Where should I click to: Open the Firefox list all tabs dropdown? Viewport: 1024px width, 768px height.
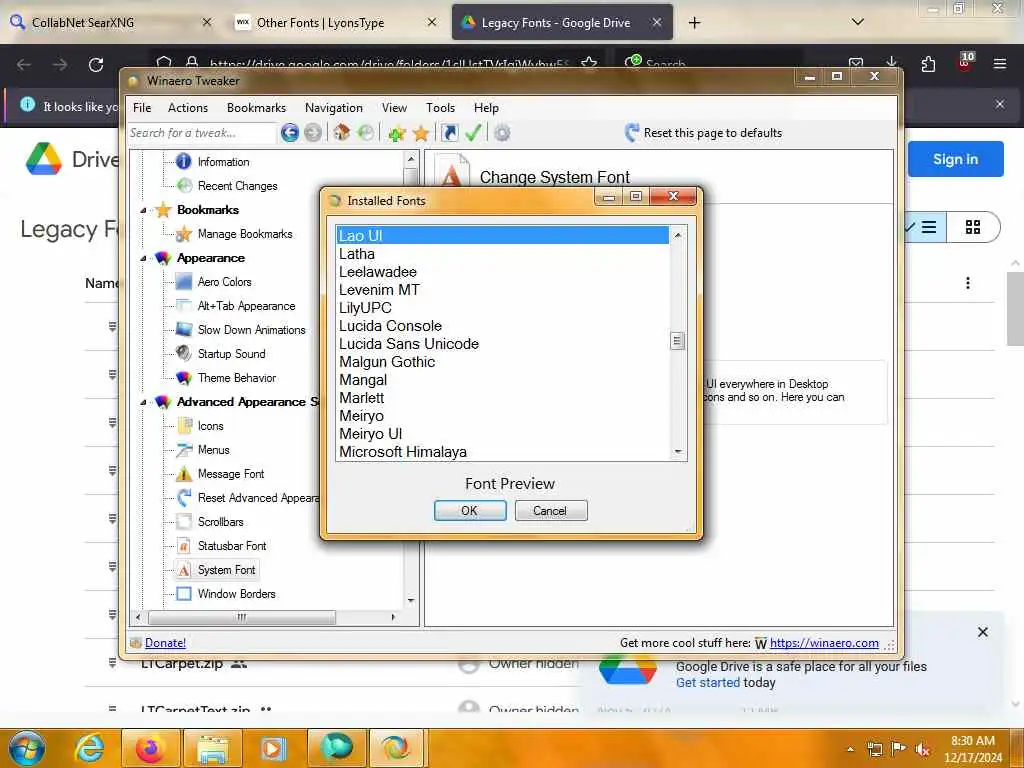pyautogui.click(x=858, y=22)
